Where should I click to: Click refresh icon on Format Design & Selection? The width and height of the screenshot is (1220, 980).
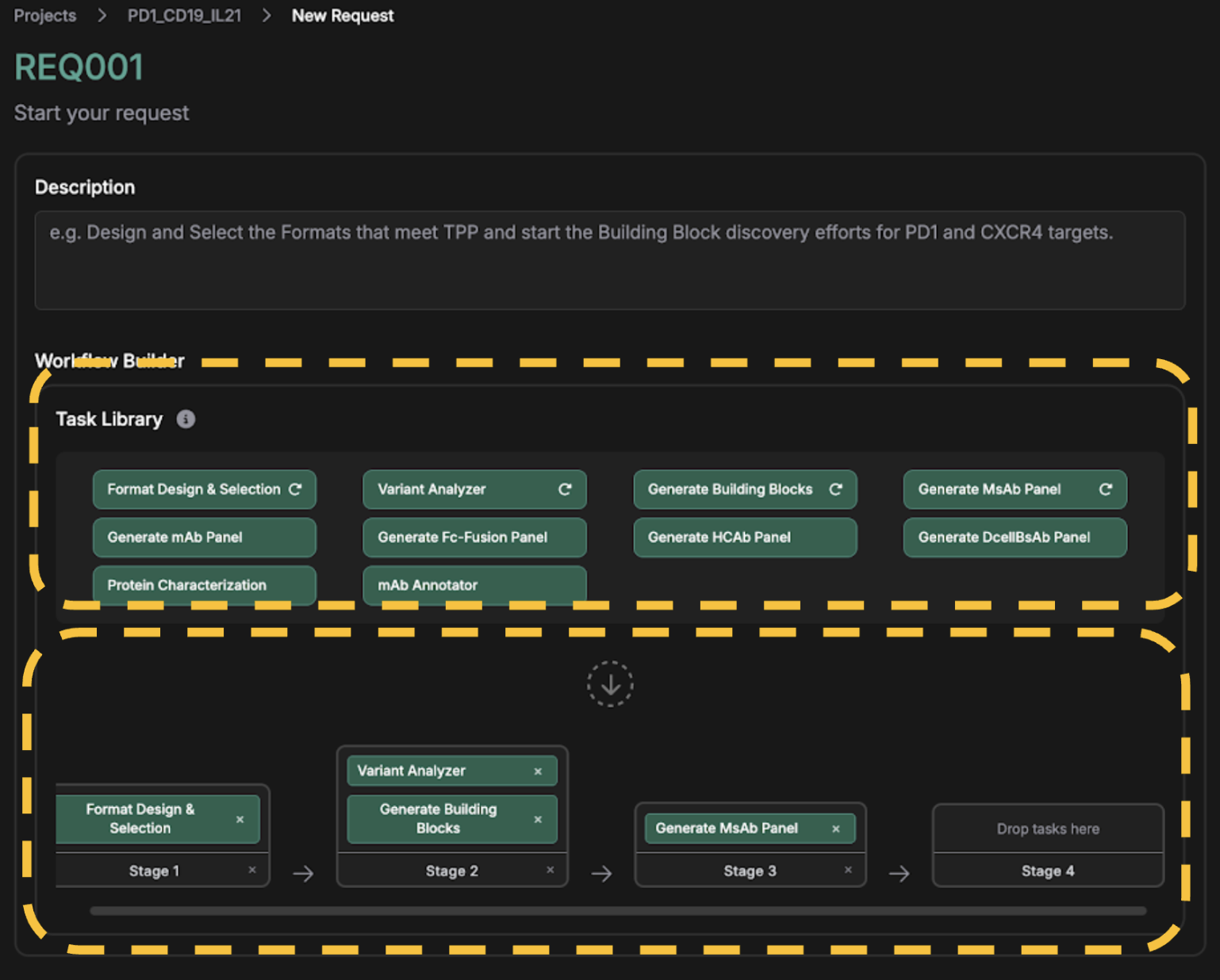pos(295,489)
